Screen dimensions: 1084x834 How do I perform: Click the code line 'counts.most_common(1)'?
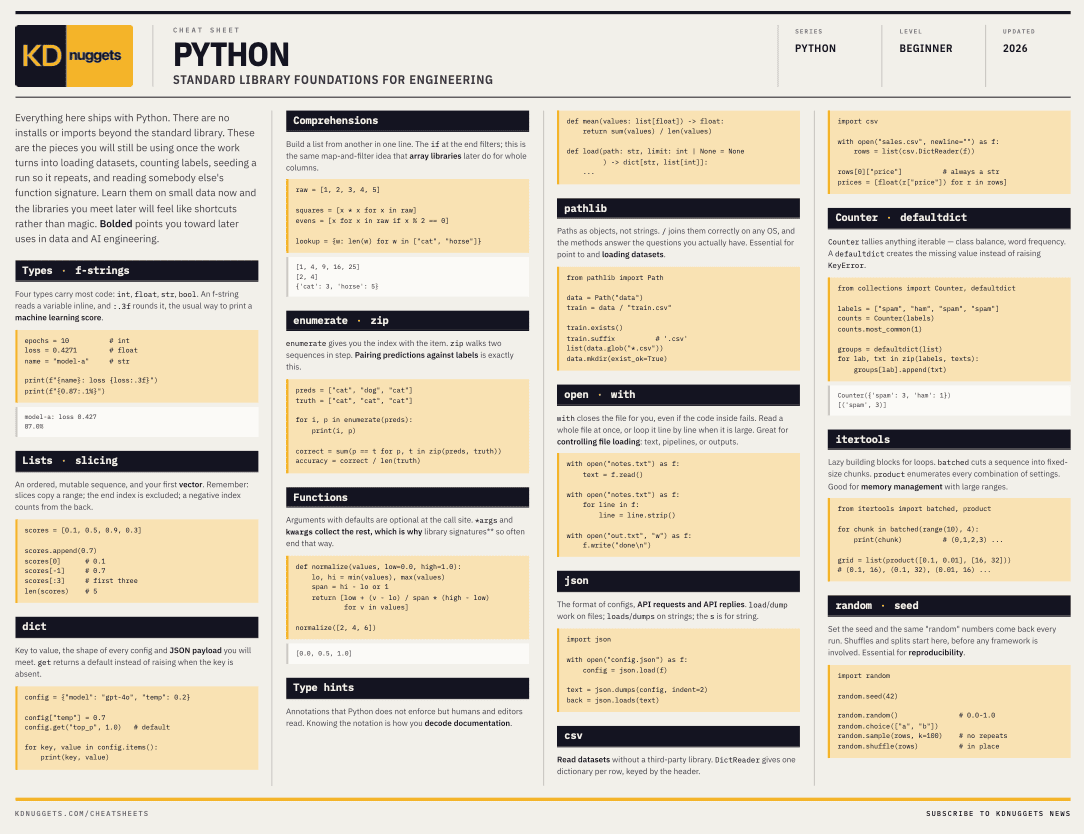coord(879,329)
